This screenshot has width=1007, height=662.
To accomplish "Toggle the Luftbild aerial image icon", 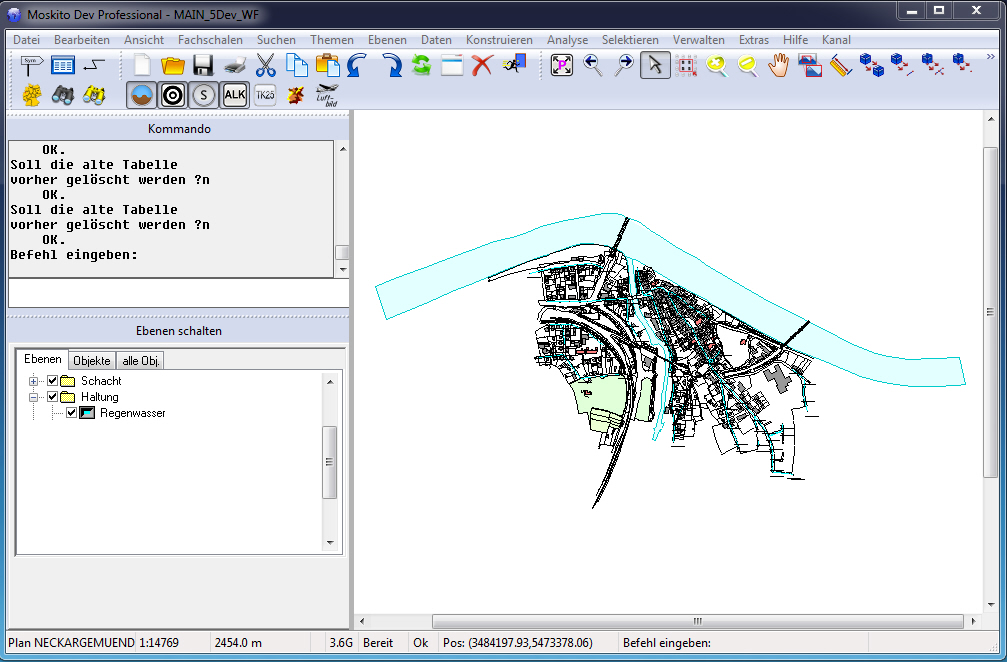I will click(x=327, y=95).
